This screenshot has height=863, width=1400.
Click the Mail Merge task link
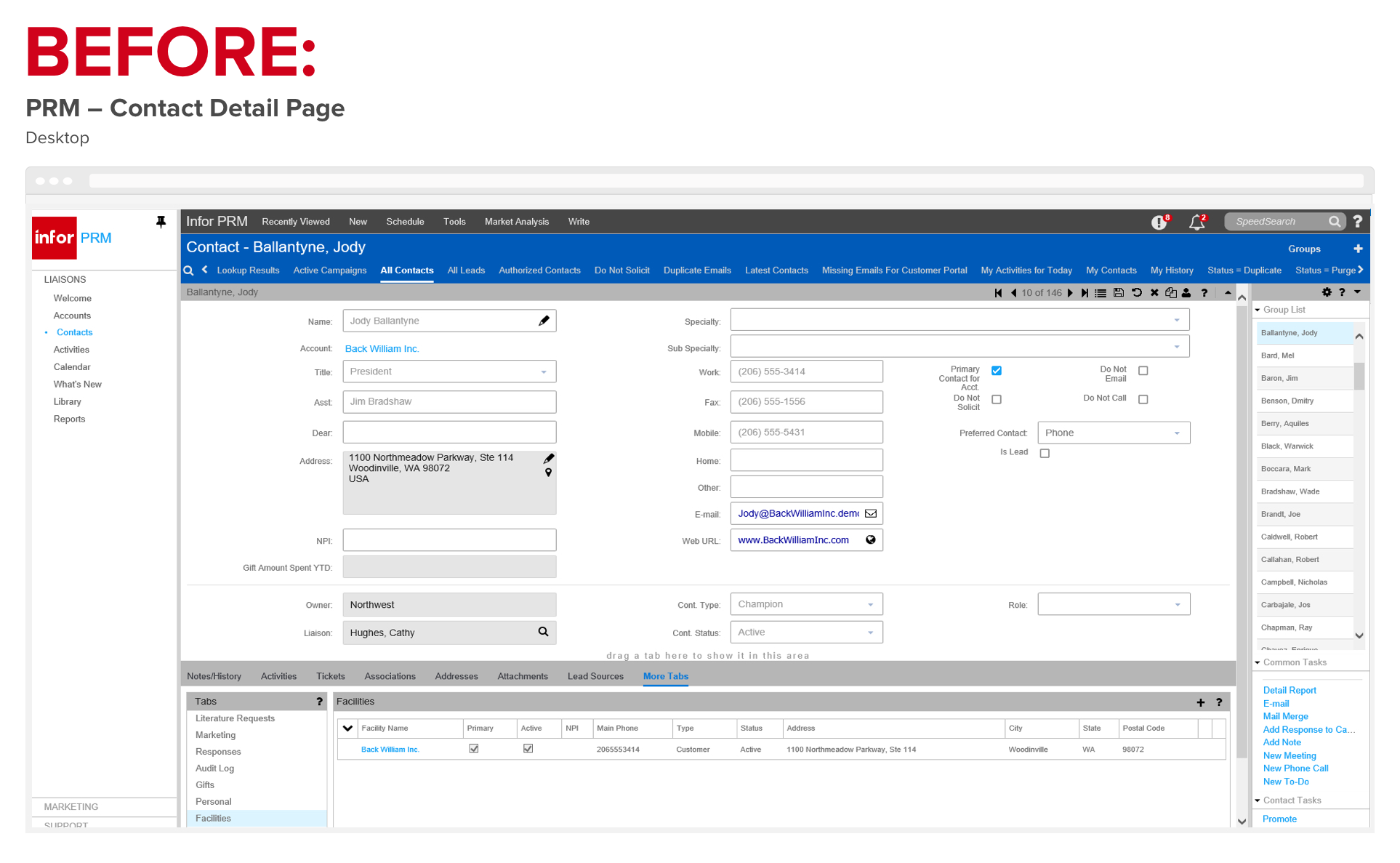[x=1285, y=717]
